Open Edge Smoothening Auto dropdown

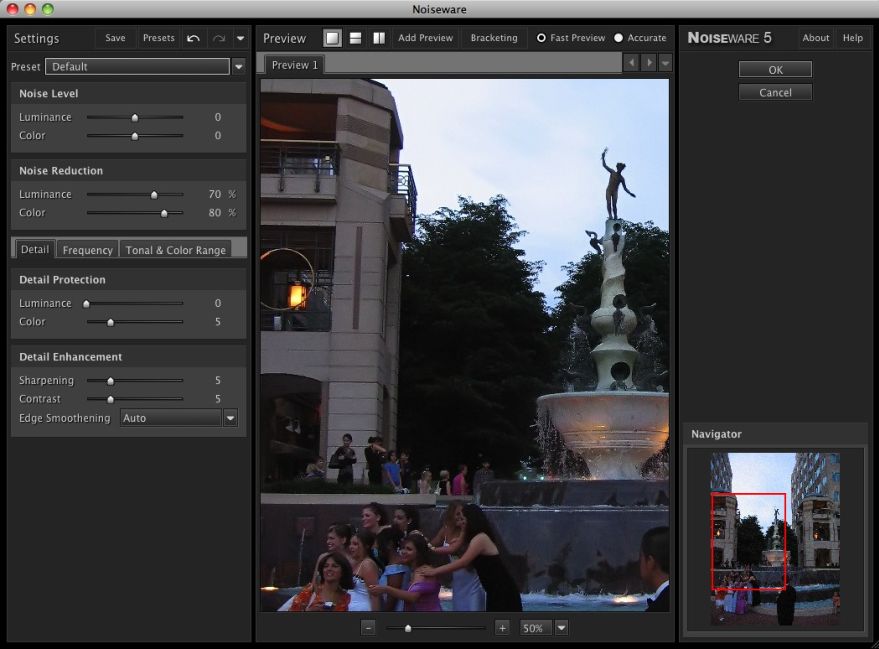point(230,418)
